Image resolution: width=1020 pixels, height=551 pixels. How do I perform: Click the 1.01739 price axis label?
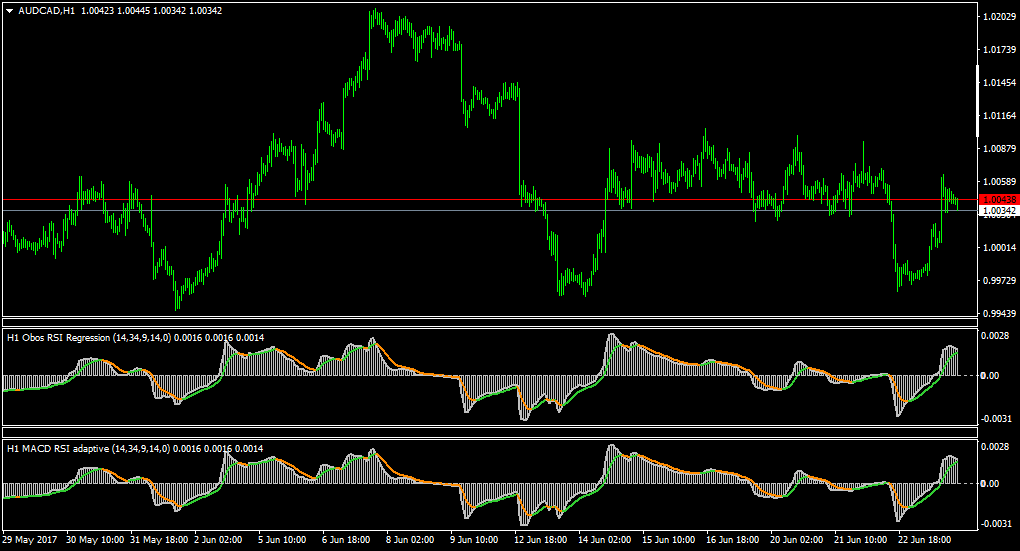pyautogui.click(x=1000, y=49)
